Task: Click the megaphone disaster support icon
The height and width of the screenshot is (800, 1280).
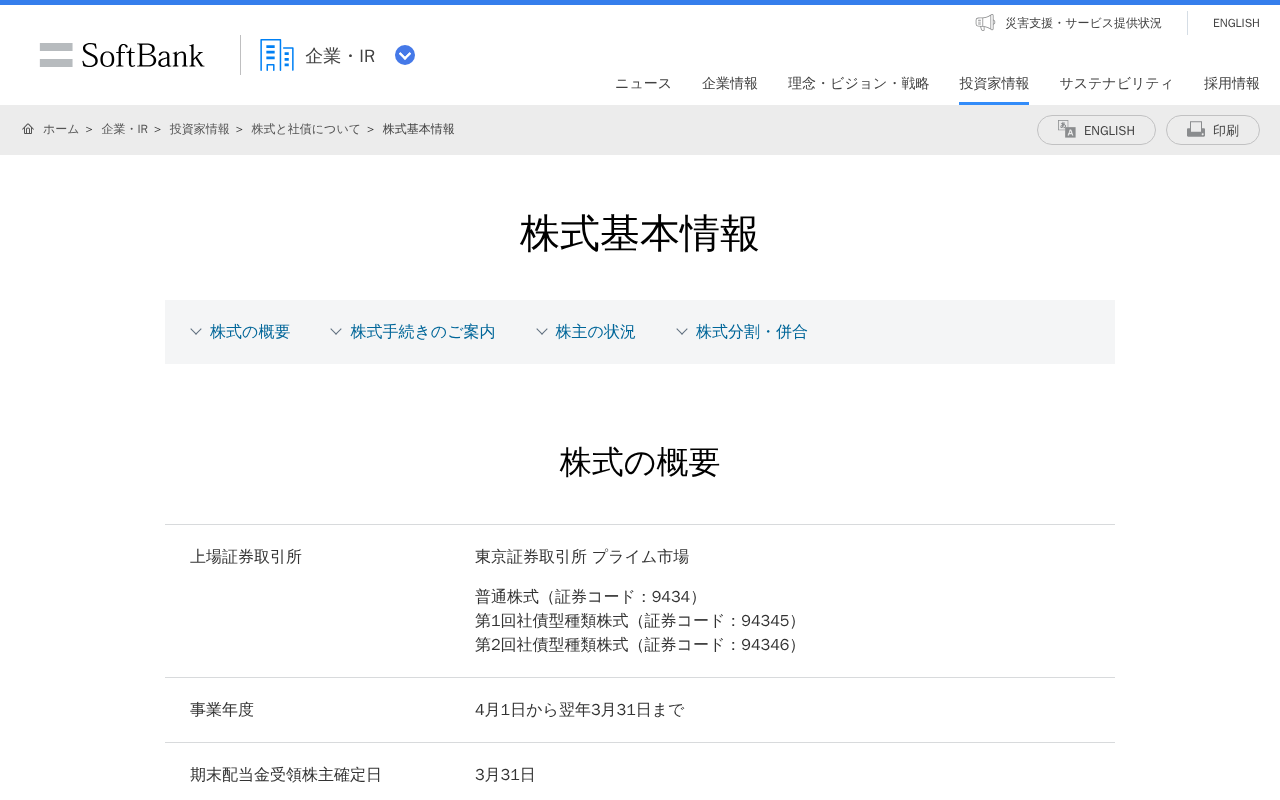Action: [x=985, y=22]
